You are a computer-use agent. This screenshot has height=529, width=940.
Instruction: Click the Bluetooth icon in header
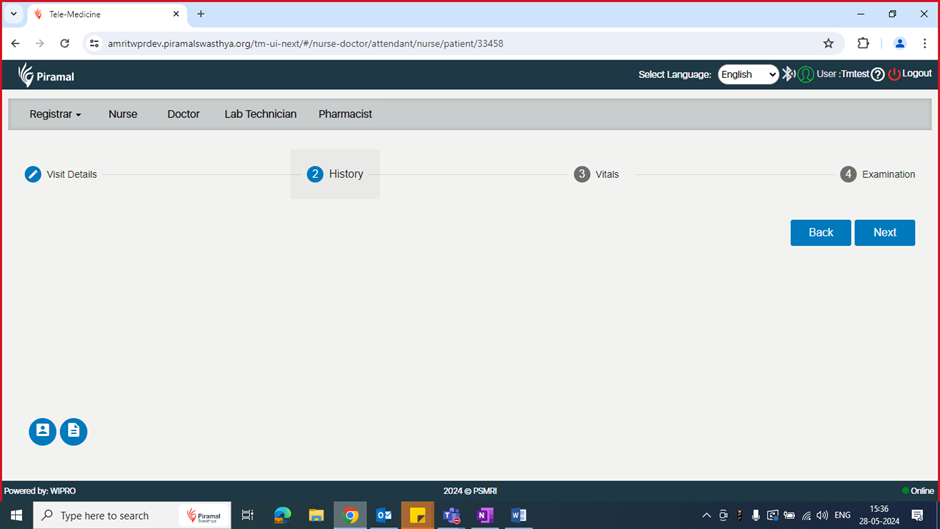click(x=788, y=74)
